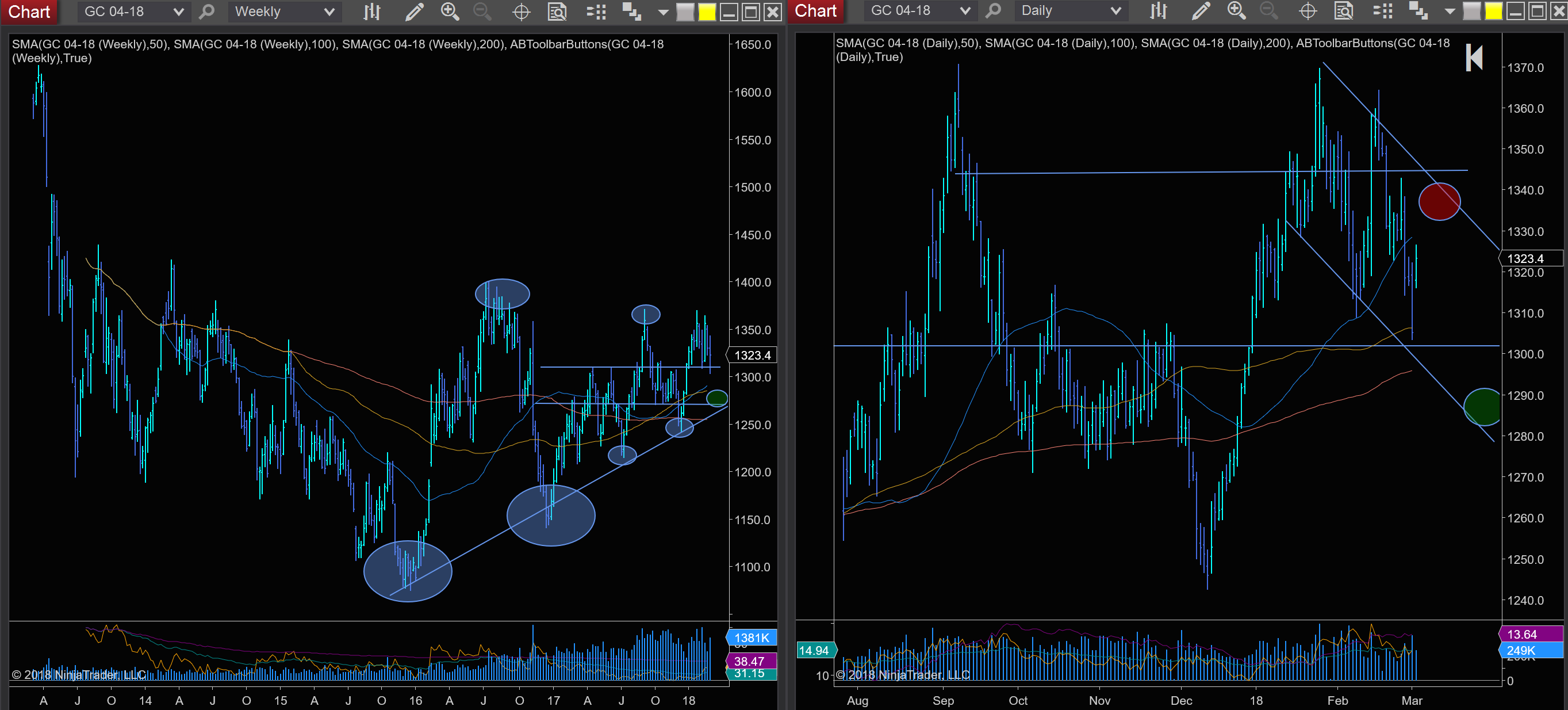
Task: Click the SMA indicator label text on Daily chart
Action: coord(1143,50)
